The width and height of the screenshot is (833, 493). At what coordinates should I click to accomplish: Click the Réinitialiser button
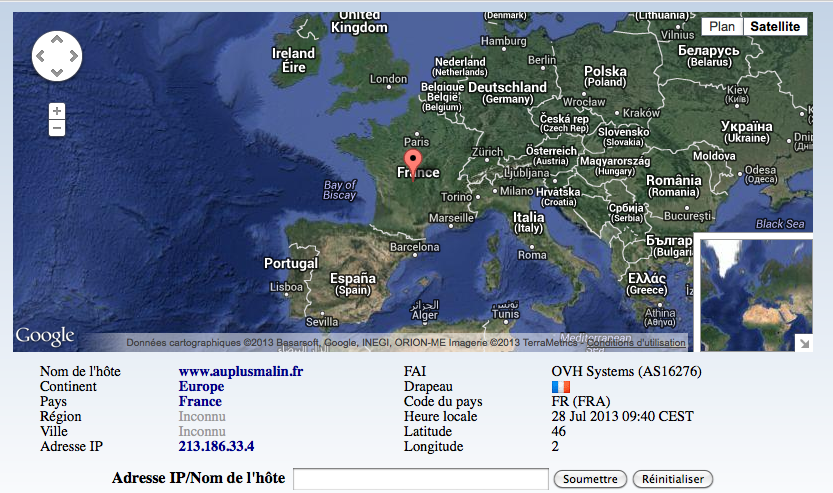673,479
